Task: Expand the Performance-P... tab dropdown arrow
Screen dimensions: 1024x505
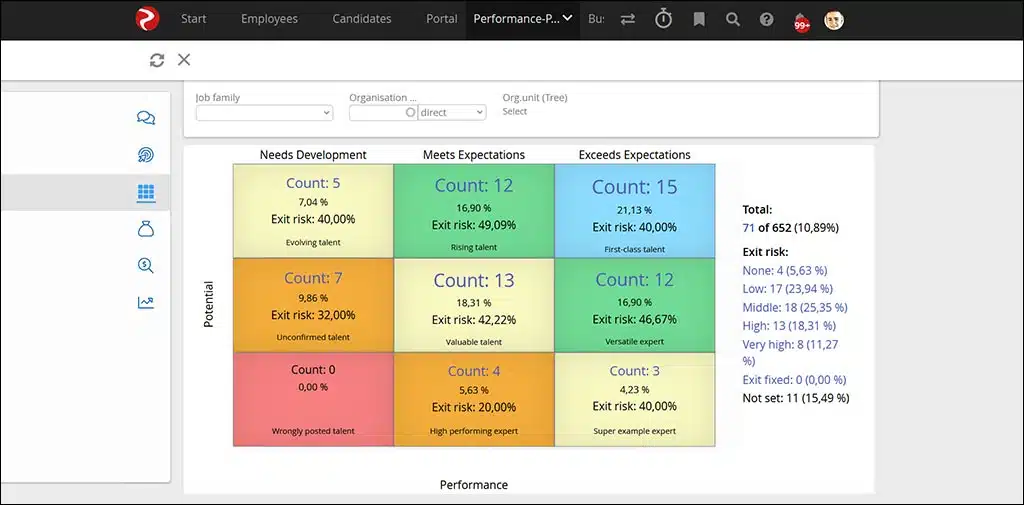Action: pyautogui.click(x=568, y=18)
